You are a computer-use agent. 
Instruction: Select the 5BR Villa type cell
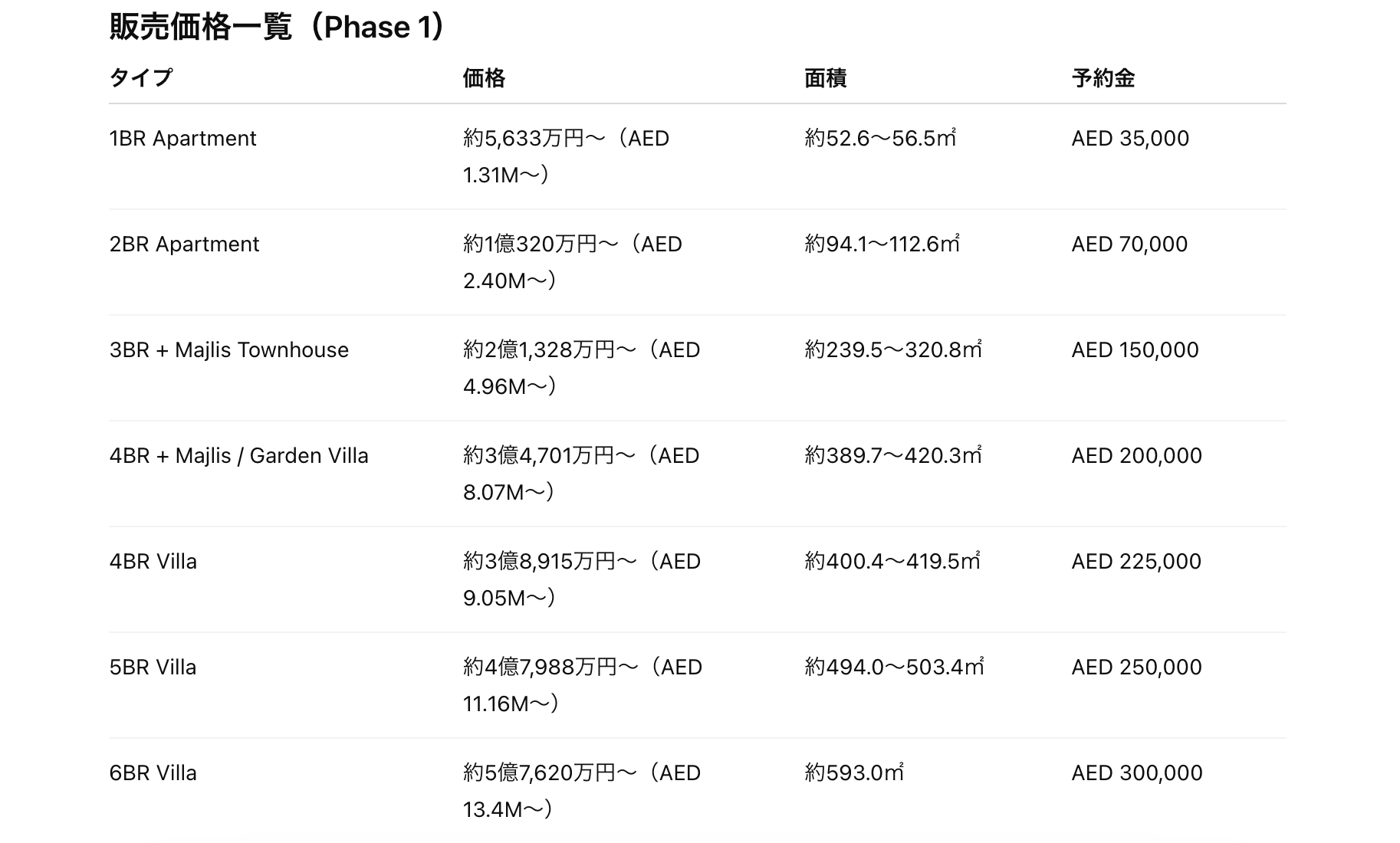[153, 668]
